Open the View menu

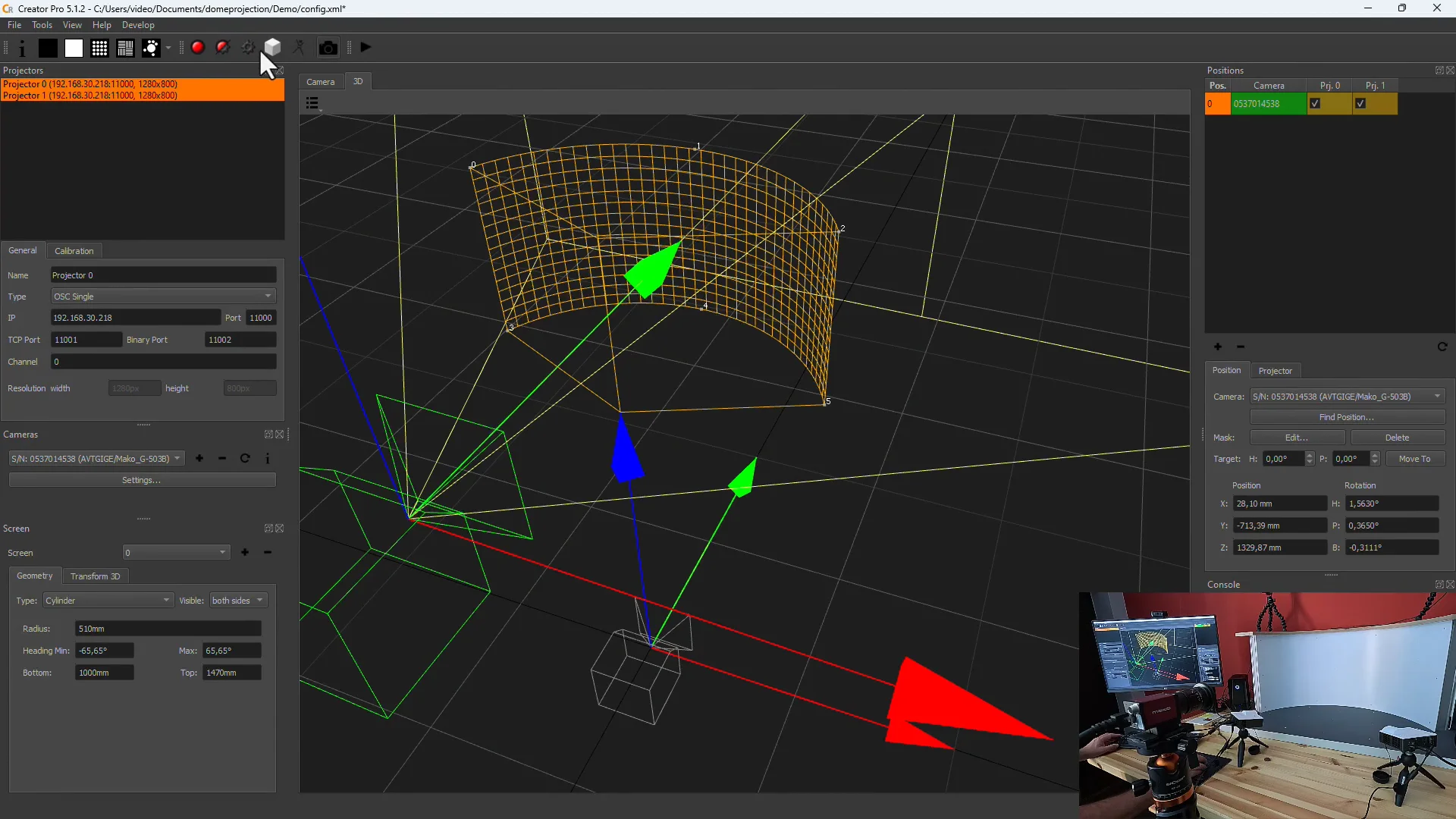tap(72, 25)
